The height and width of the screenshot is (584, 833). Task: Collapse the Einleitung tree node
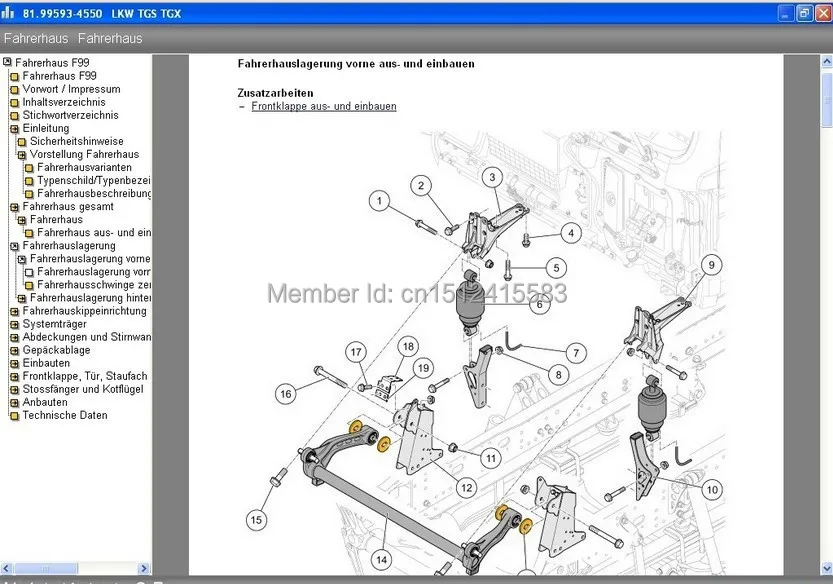coord(14,129)
